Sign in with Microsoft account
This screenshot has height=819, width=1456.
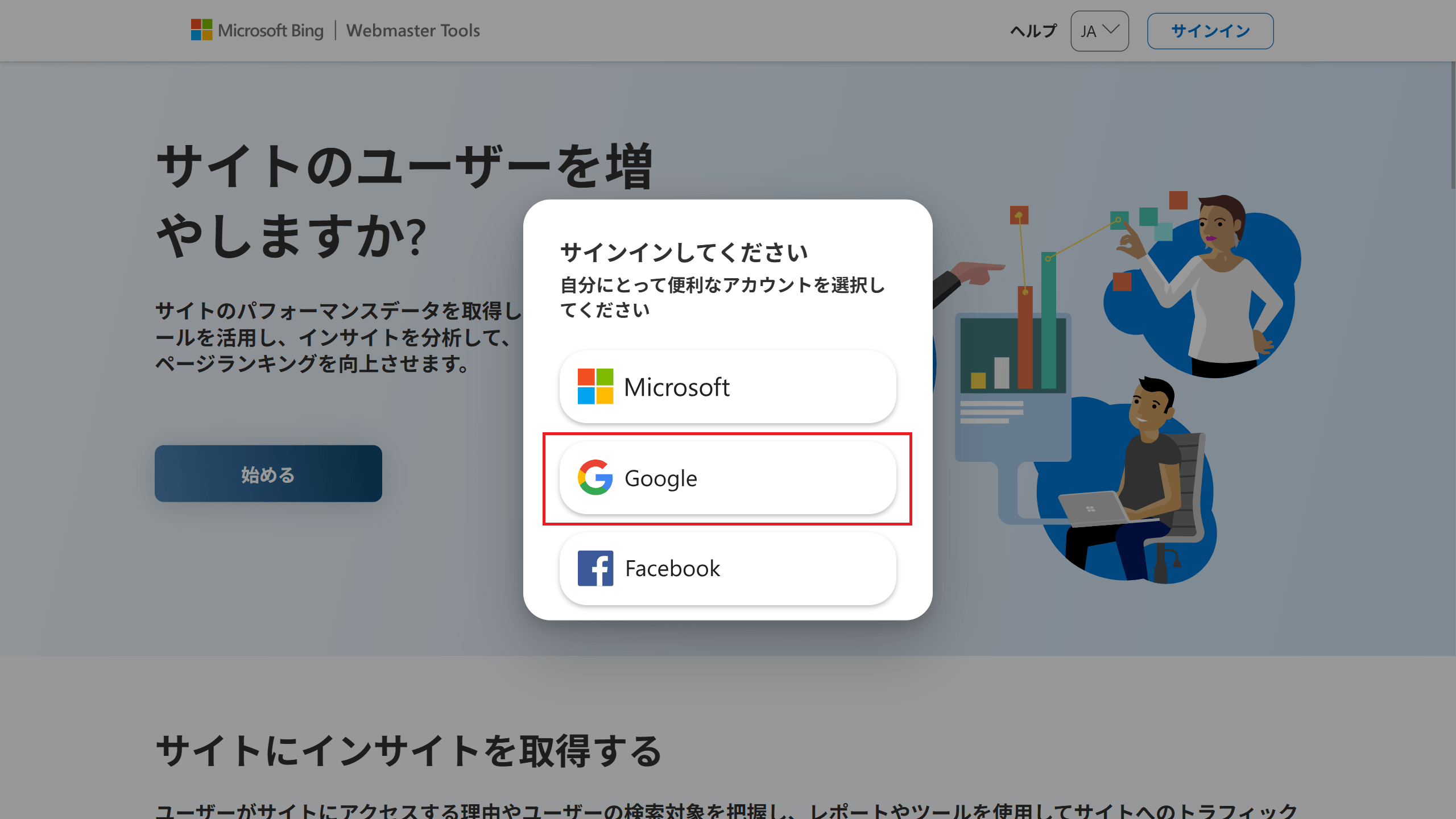(728, 387)
